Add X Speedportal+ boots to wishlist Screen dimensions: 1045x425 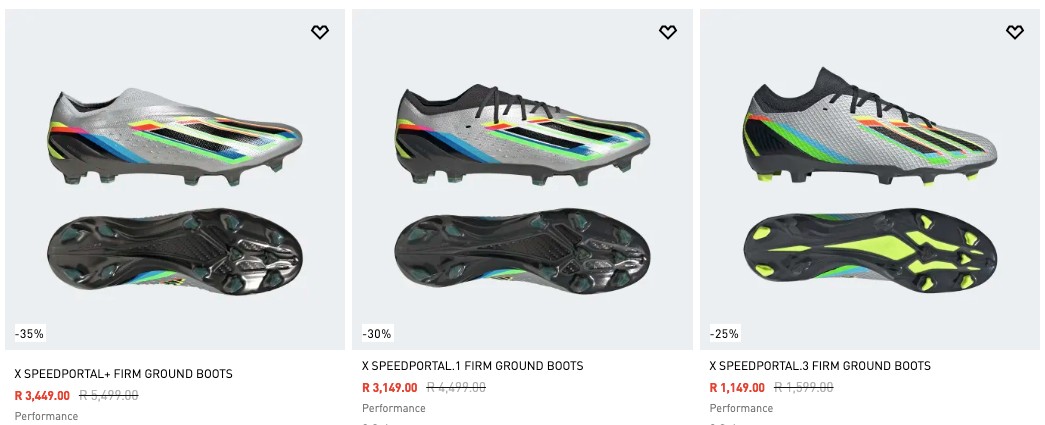point(319,33)
